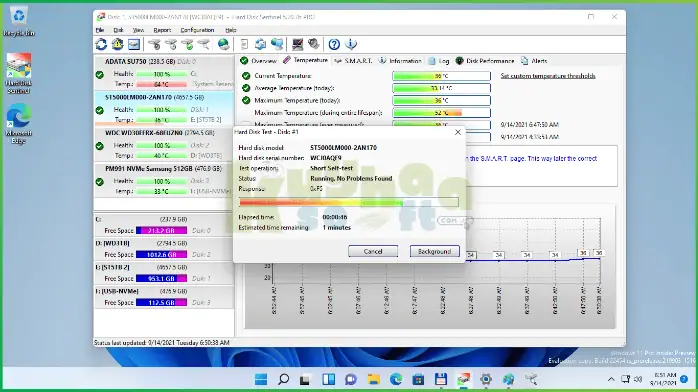The width and height of the screenshot is (698, 392).
Task: Click the globe toolbar icon
Action: point(223,44)
